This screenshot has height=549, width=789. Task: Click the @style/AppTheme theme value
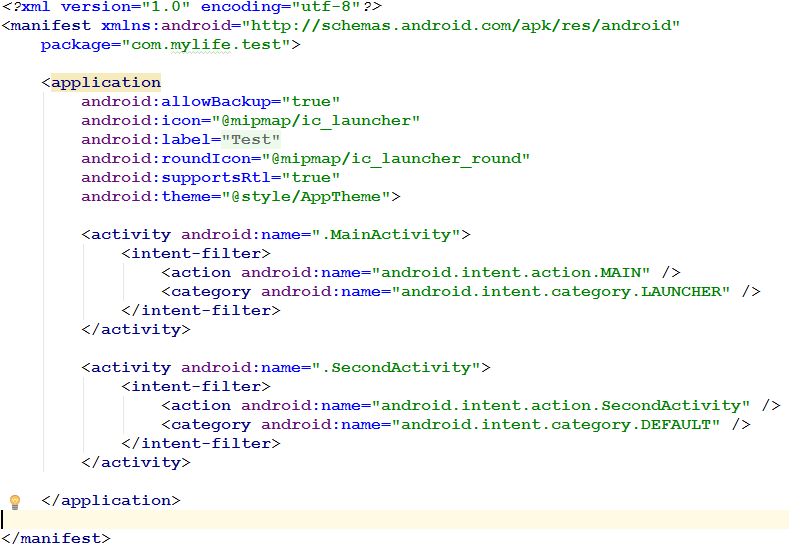[x=306, y=197]
